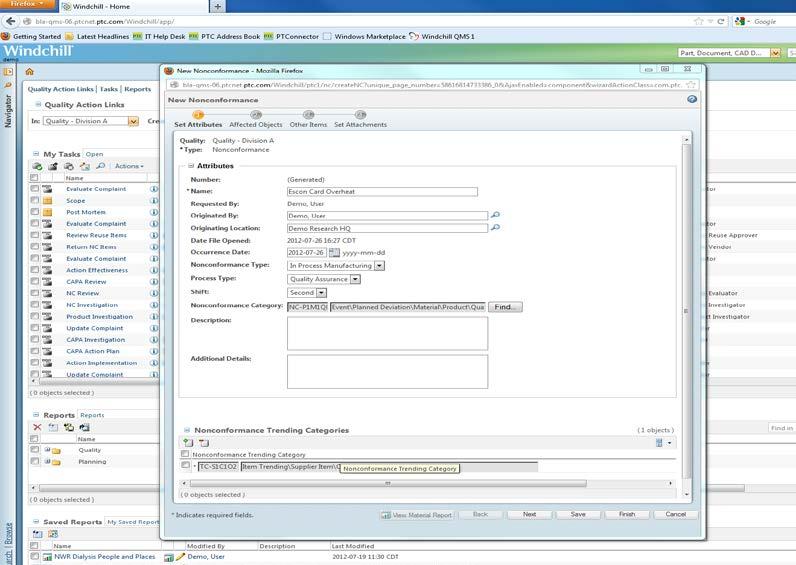The height and width of the screenshot is (565, 796).
Task: Click the second icon under Saved Reports
Action: tap(53, 534)
